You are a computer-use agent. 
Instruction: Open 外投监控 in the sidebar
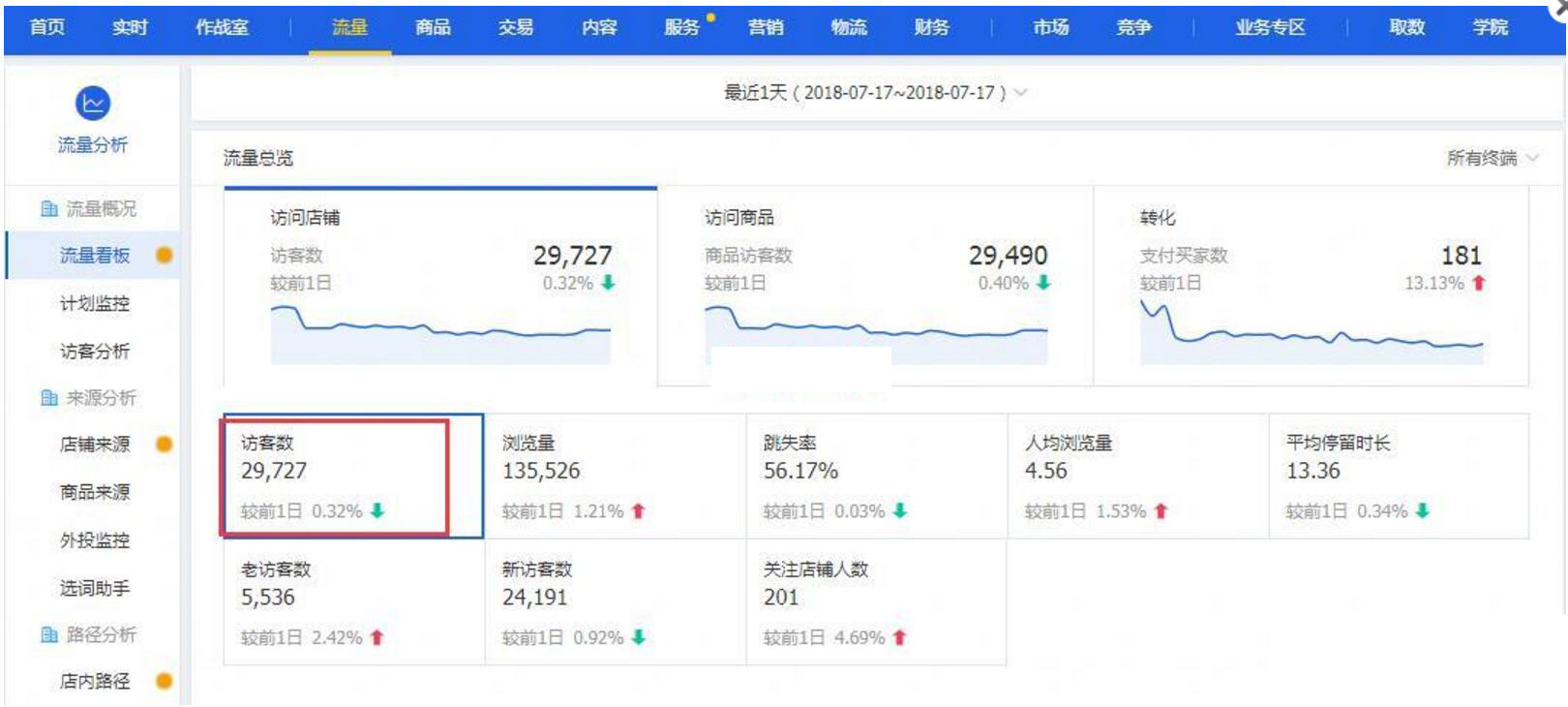[x=95, y=540]
